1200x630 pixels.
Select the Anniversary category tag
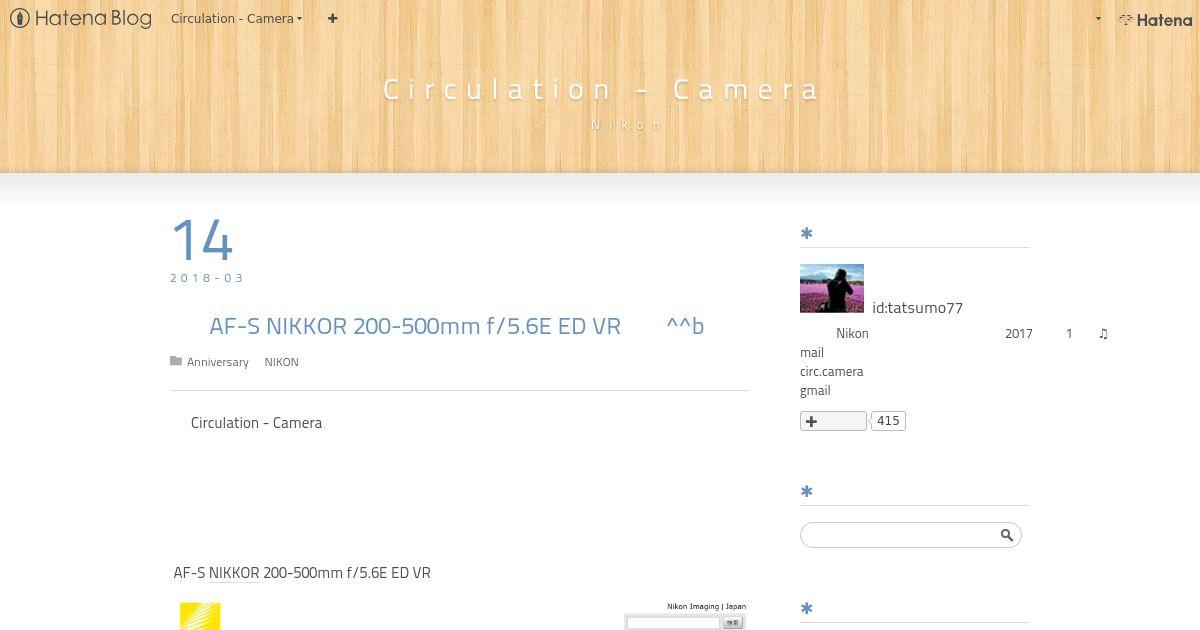(x=218, y=362)
